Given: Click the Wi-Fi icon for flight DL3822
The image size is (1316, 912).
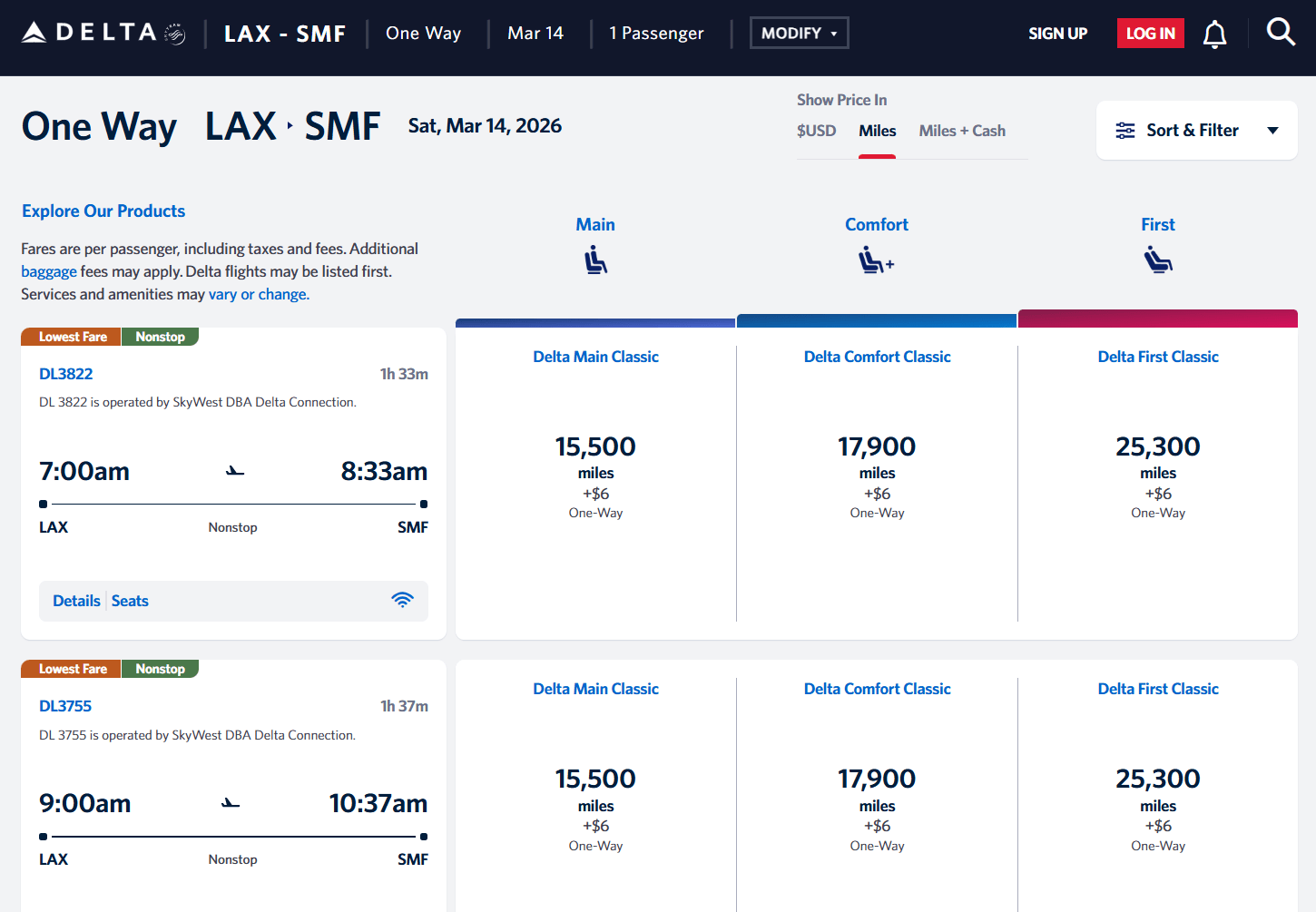Looking at the screenshot, I should [402, 600].
